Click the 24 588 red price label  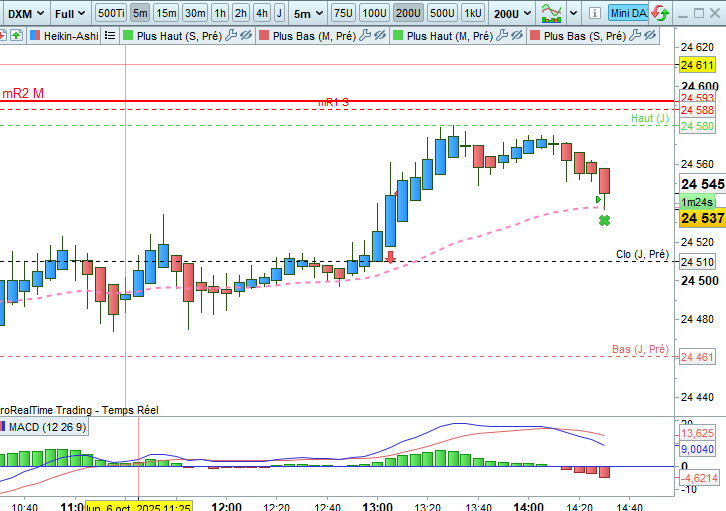pyautogui.click(x=697, y=110)
